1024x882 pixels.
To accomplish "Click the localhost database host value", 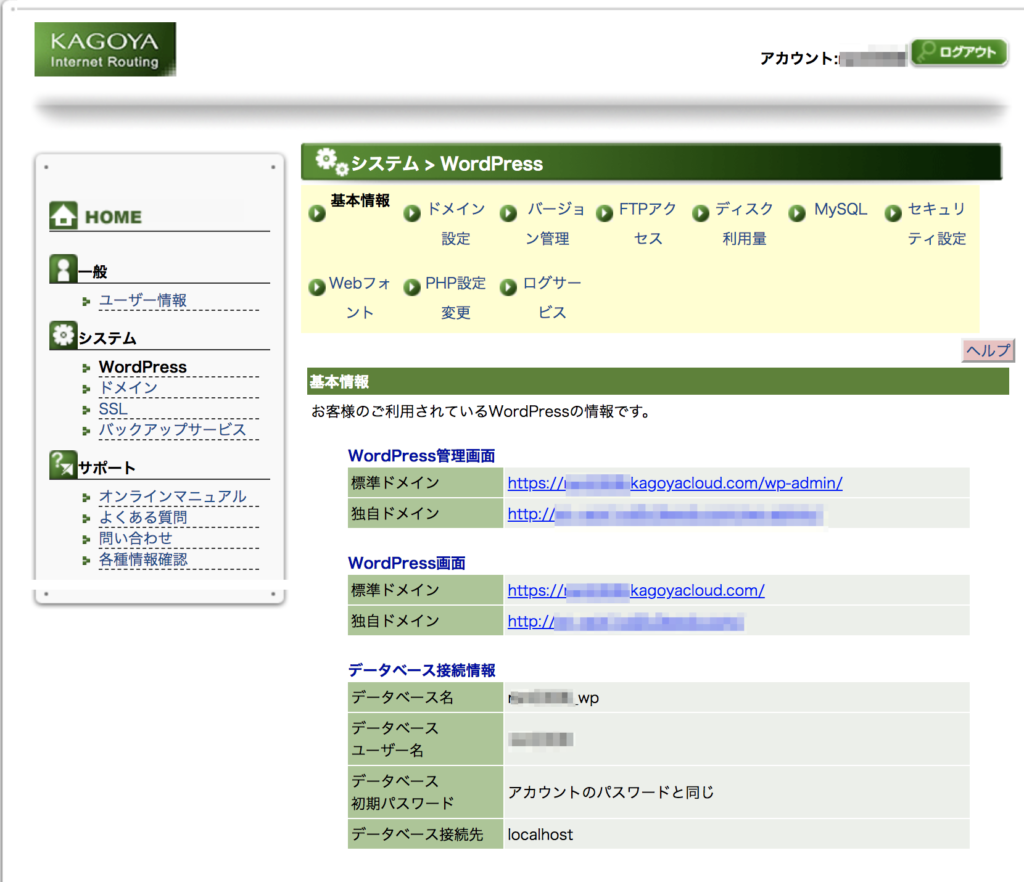I will click(x=540, y=834).
